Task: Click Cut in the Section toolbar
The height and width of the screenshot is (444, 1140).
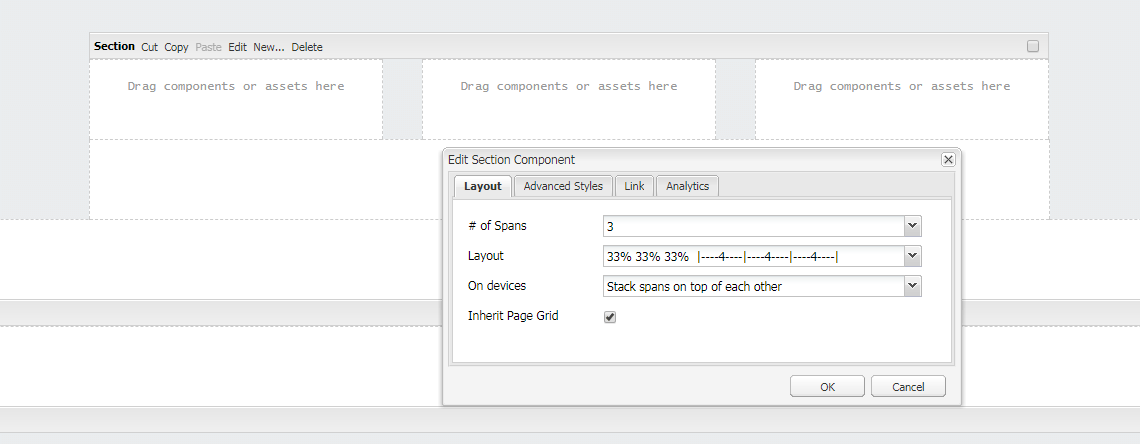Action: 149,47
